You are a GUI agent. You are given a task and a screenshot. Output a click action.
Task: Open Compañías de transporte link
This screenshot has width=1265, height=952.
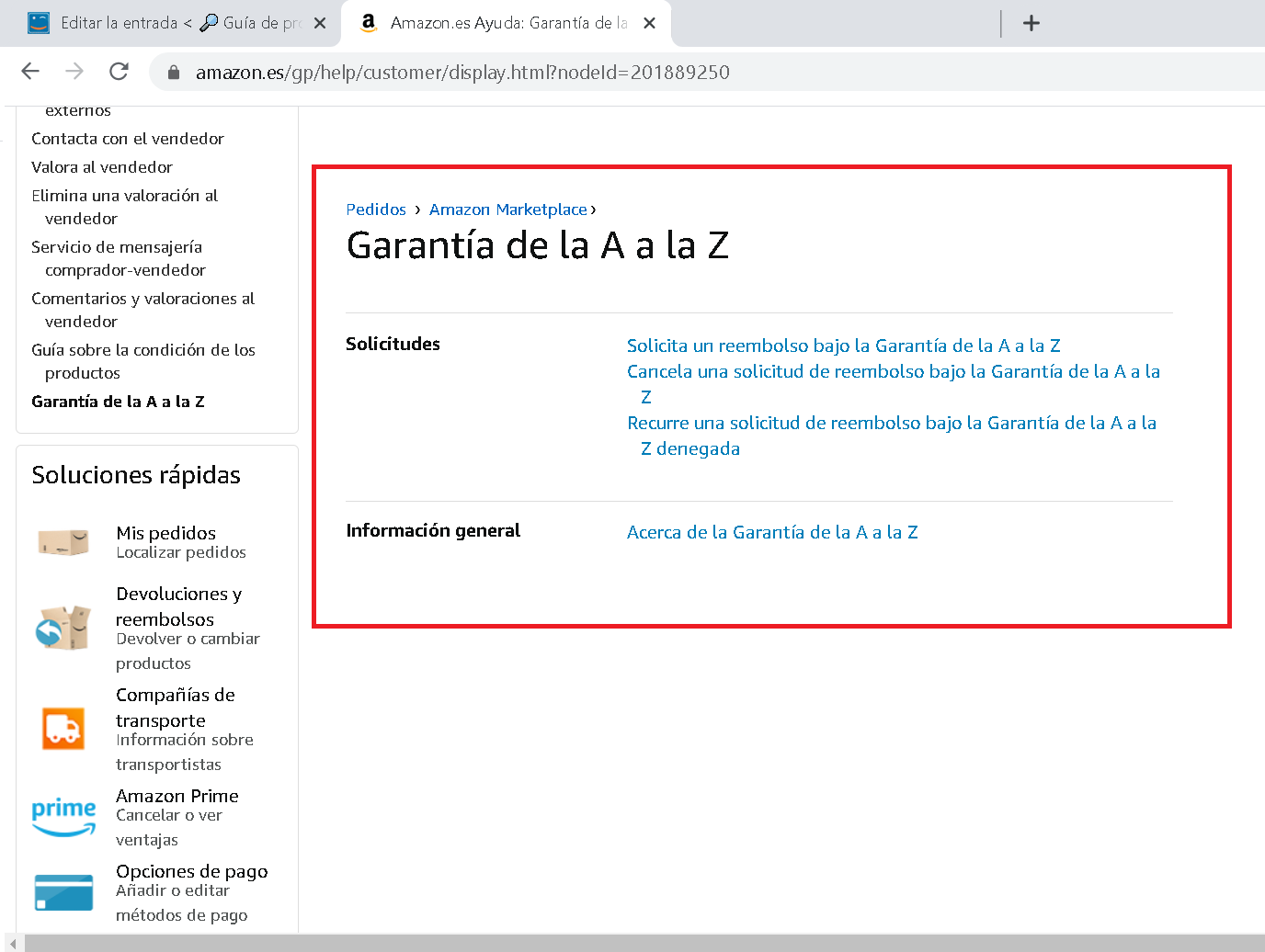176,708
